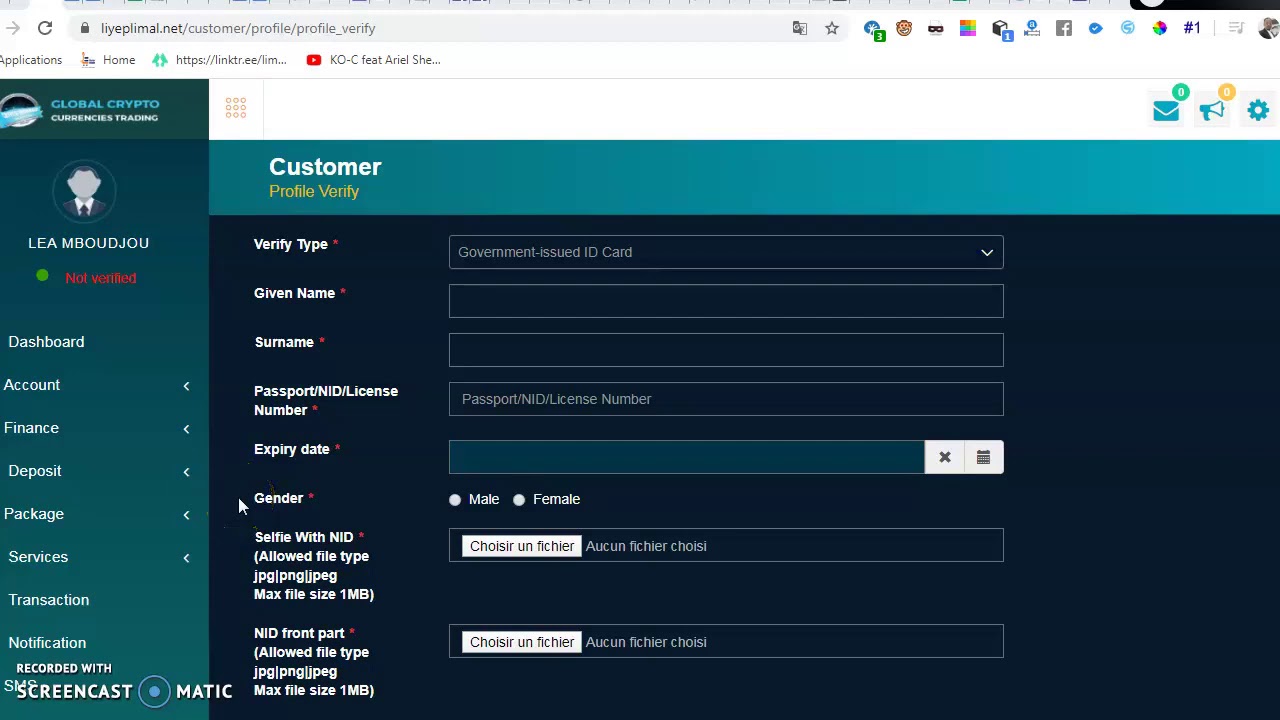This screenshot has width=1280, height=720.
Task: Select Female gender radio button
Action: 519,499
